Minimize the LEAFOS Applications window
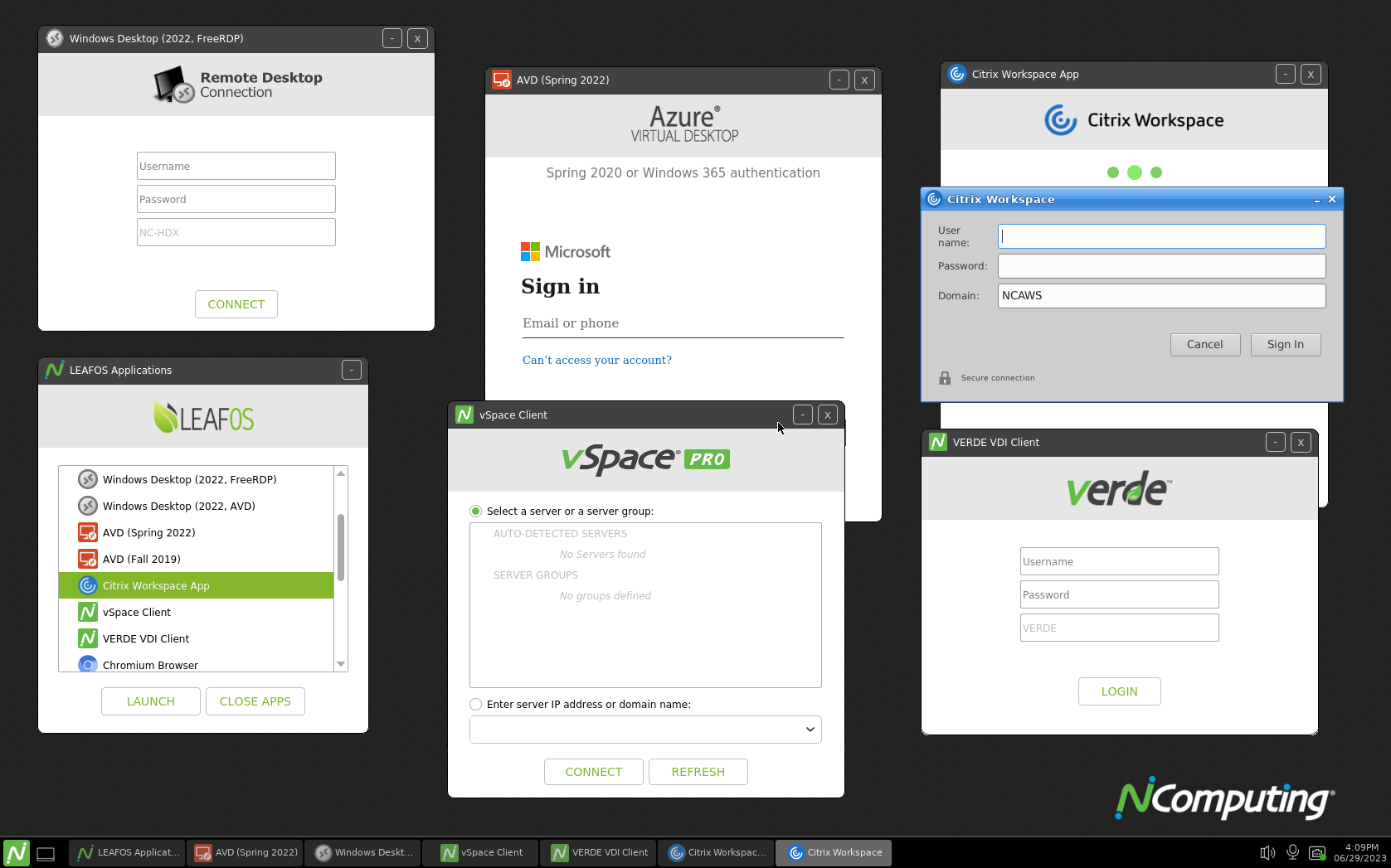 352,370
